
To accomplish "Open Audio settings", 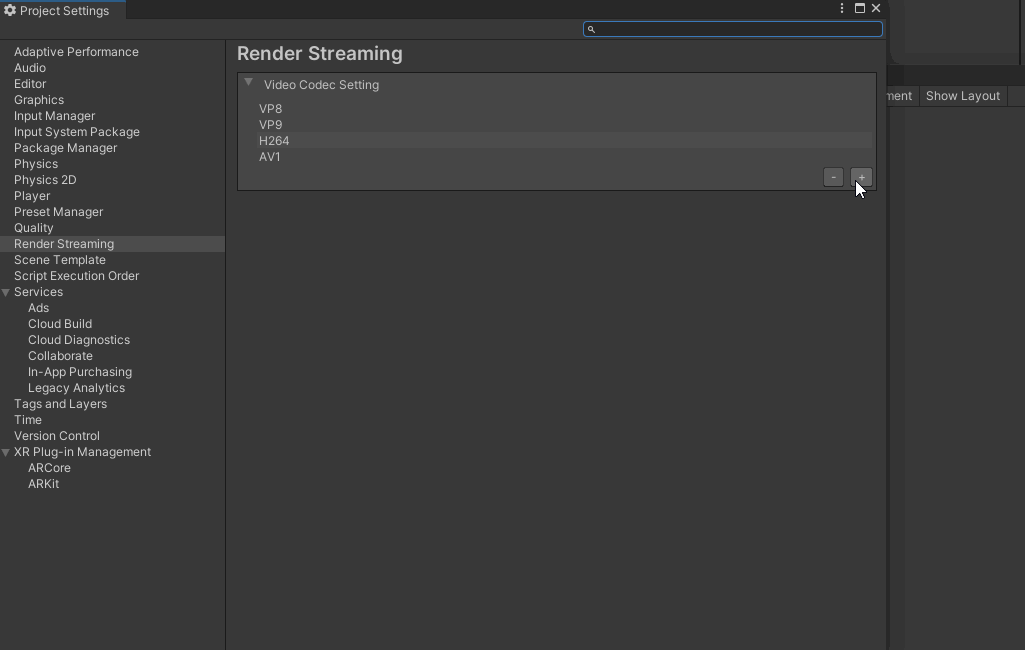I will tap(29, 67).
